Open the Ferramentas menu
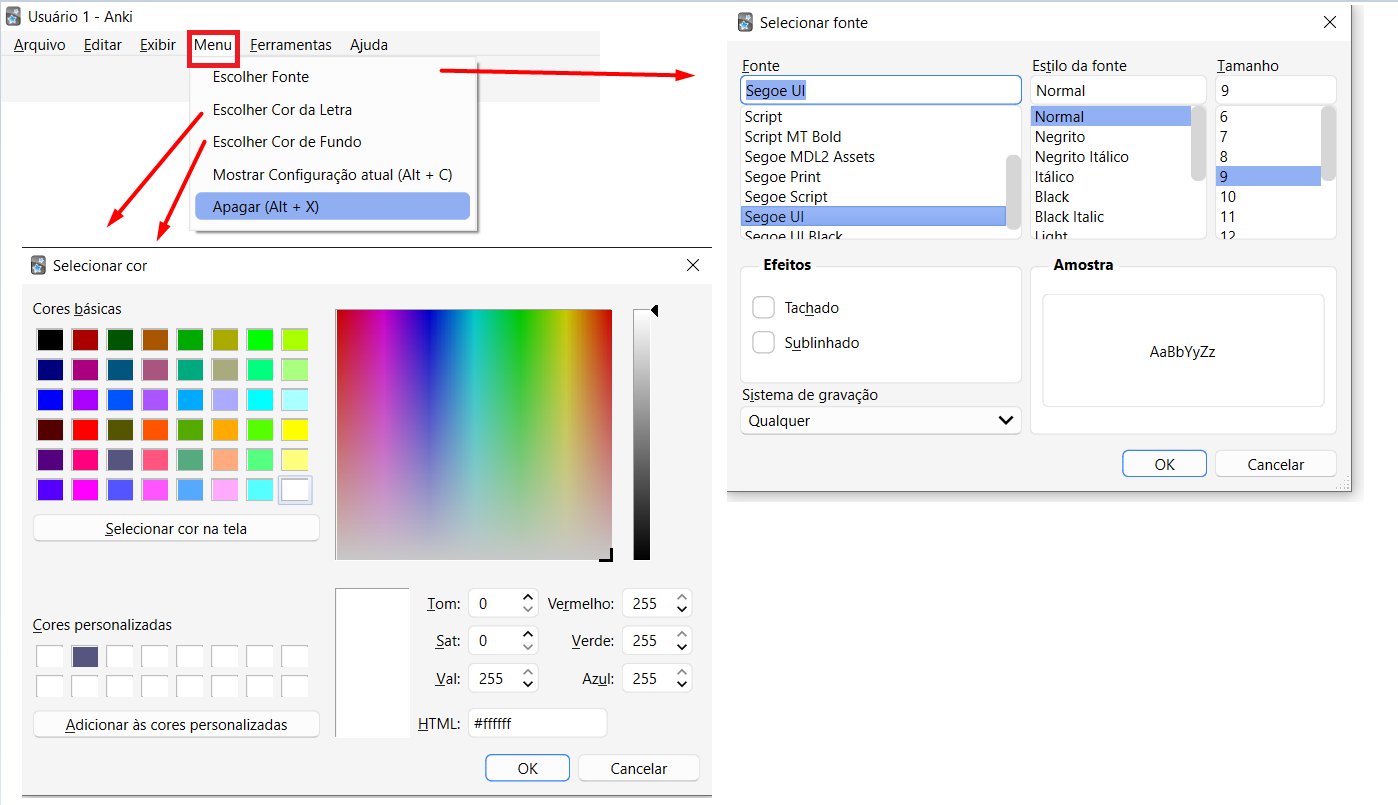Viewport: 1398px width, 805px height. tap(291, 45)
